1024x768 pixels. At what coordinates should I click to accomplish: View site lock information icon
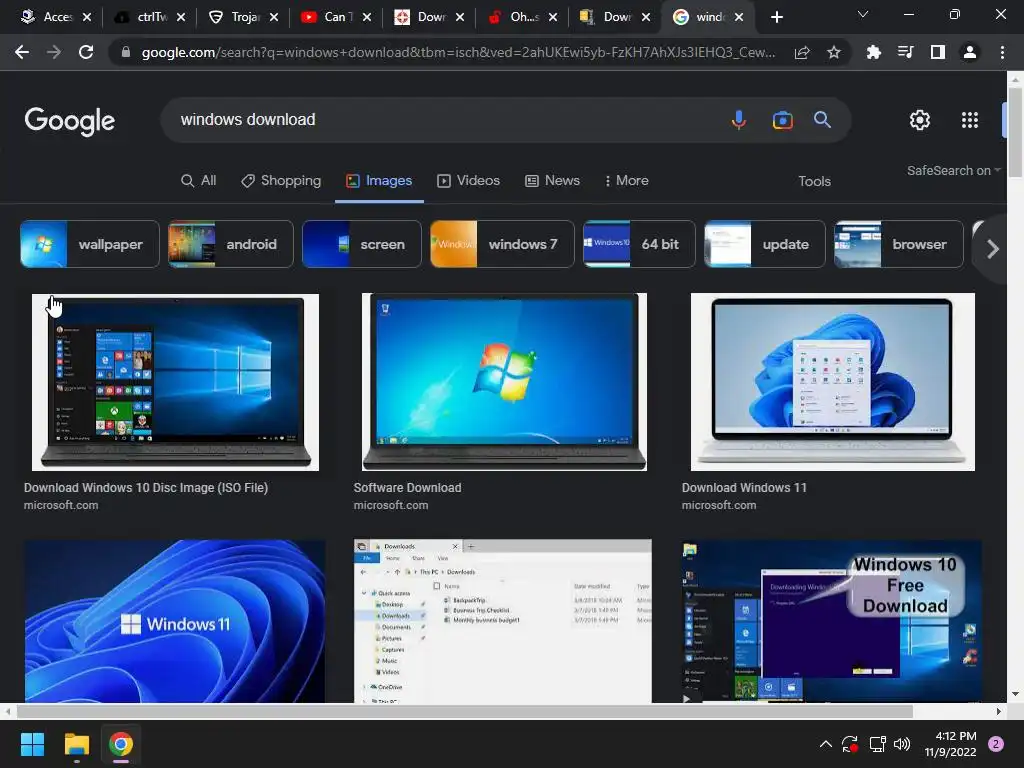pos(125,52)
